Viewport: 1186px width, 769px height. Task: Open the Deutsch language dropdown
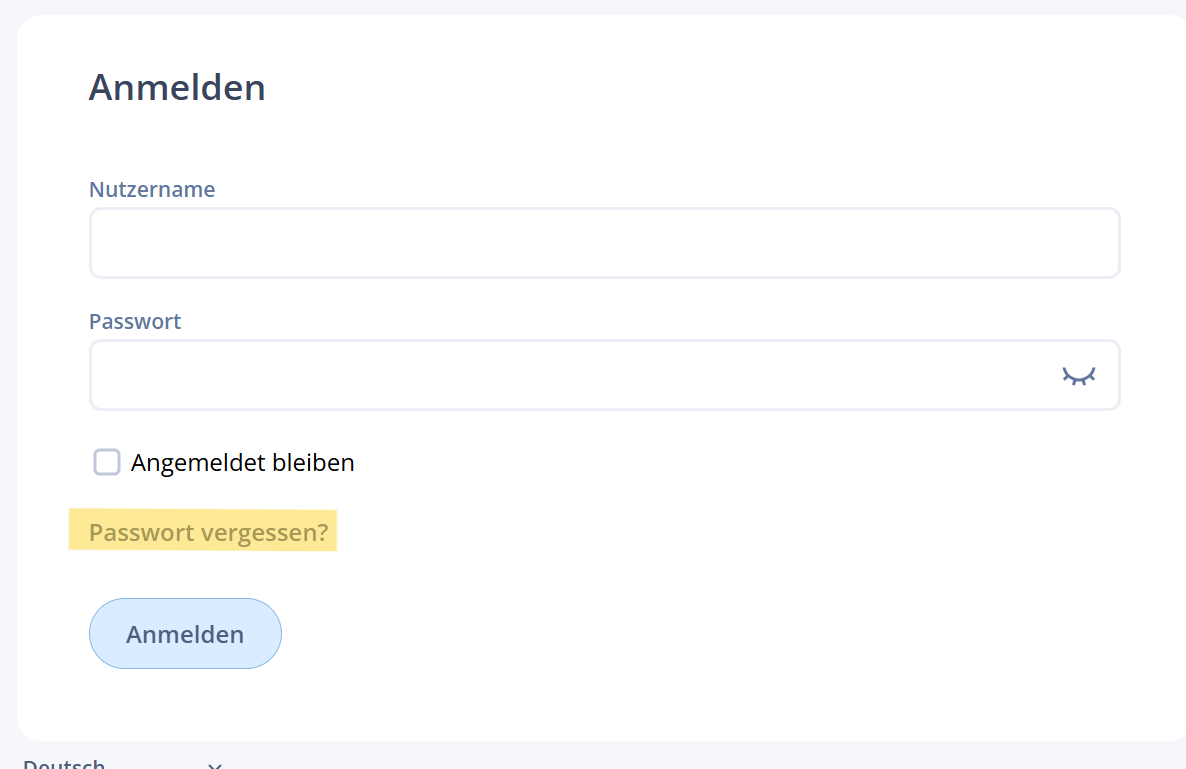[x=123, y=764]
